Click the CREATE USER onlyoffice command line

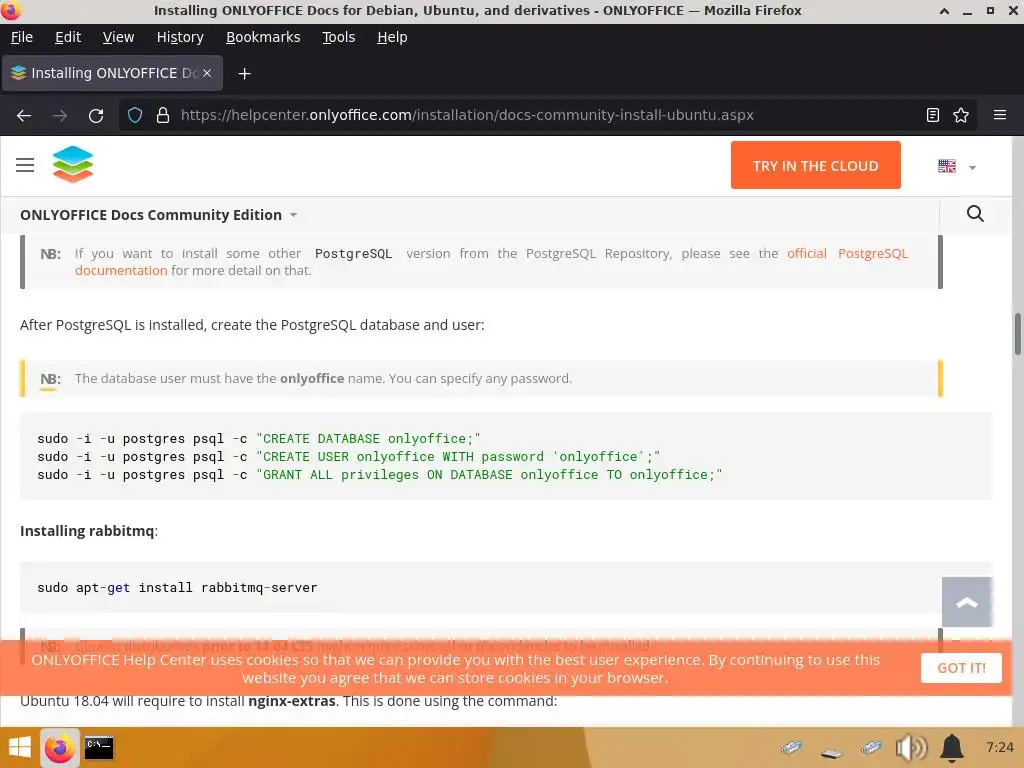tap(349, 456)
